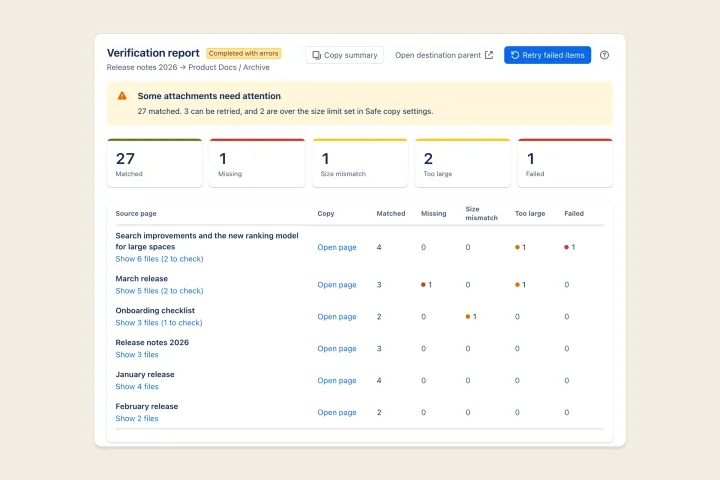
Task: Open destination parent link
Action: point(444,55)
